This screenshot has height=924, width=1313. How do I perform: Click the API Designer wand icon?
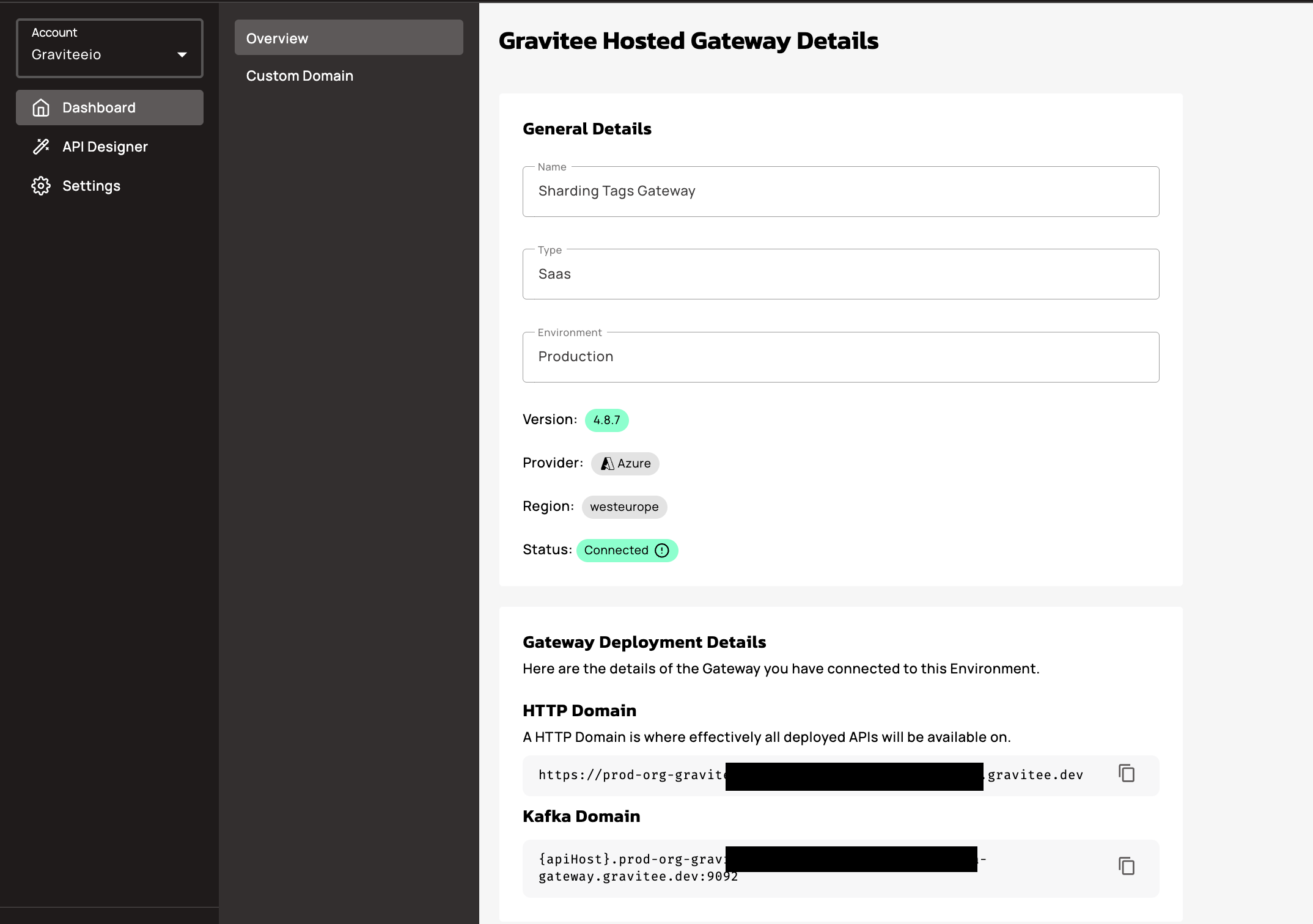click(41, 147)
